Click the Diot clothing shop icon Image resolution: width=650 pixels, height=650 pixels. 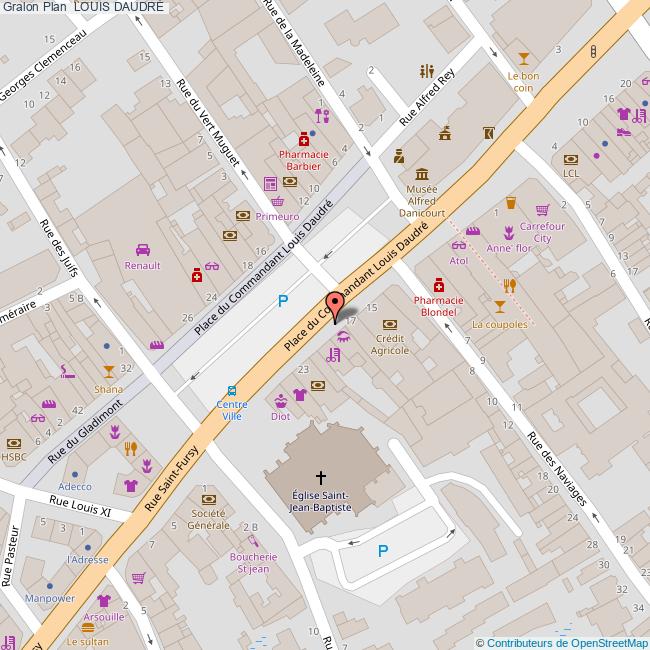(281, 401)
